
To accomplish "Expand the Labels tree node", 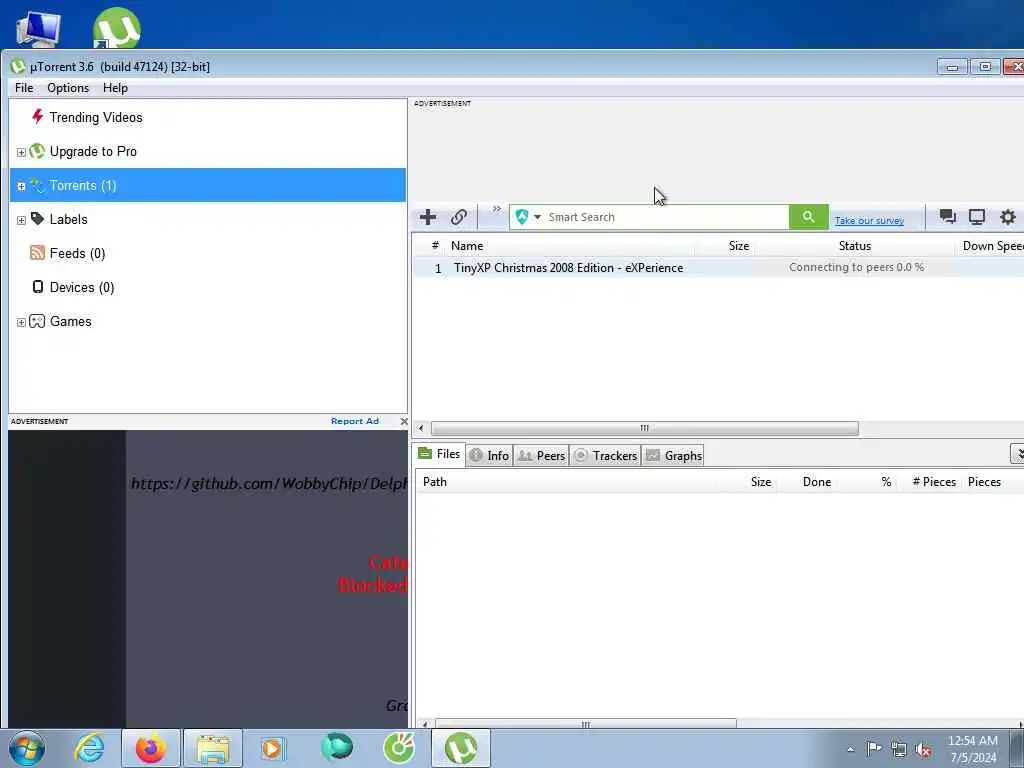I will click(21, 220).
